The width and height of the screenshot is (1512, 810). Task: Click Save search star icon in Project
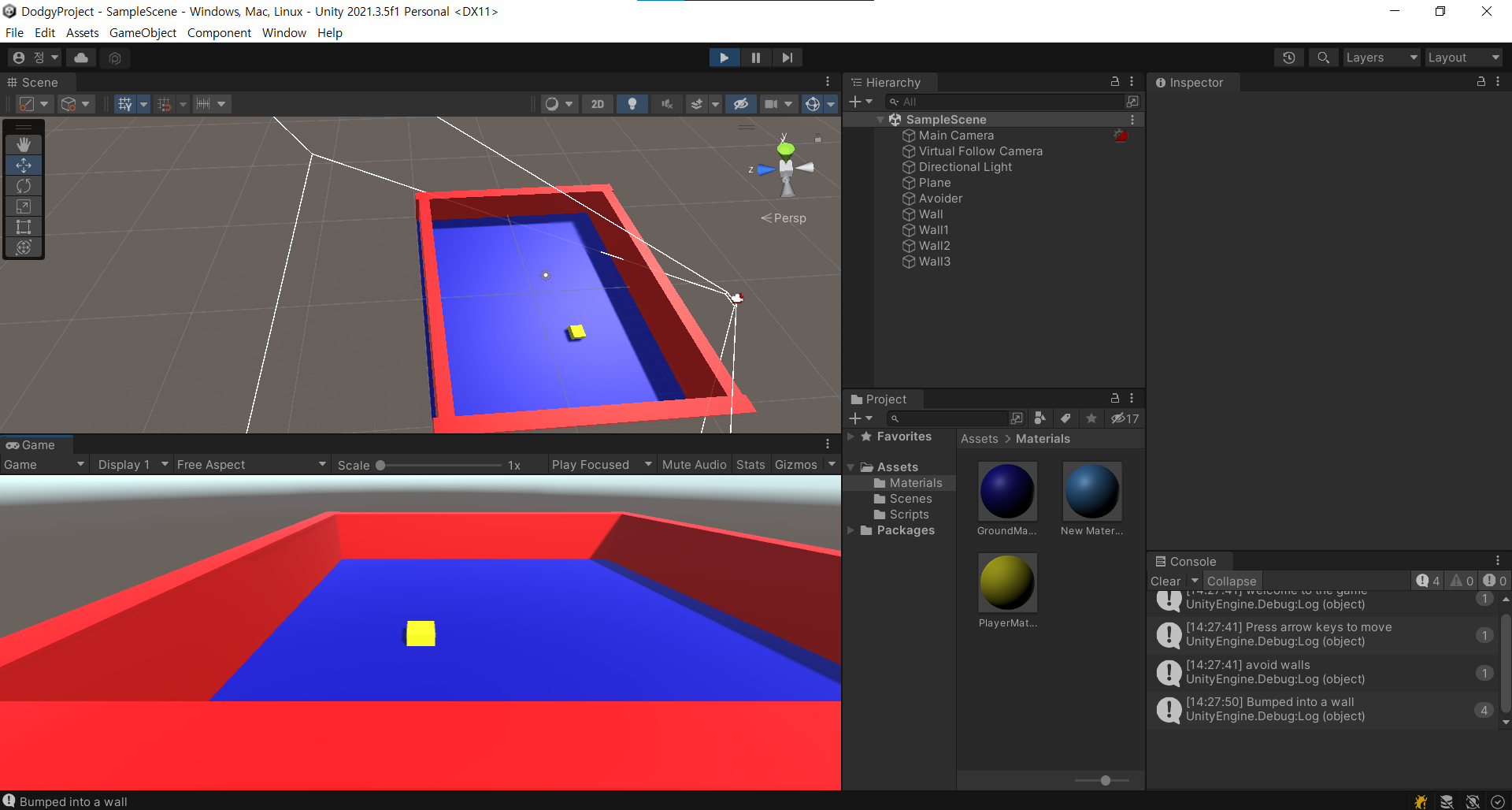(1091, 418)
